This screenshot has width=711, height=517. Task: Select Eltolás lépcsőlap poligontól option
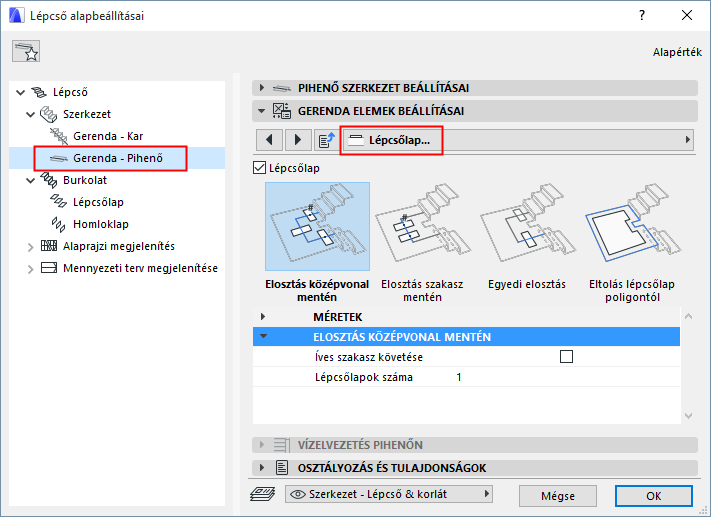(x=632, y=243)
